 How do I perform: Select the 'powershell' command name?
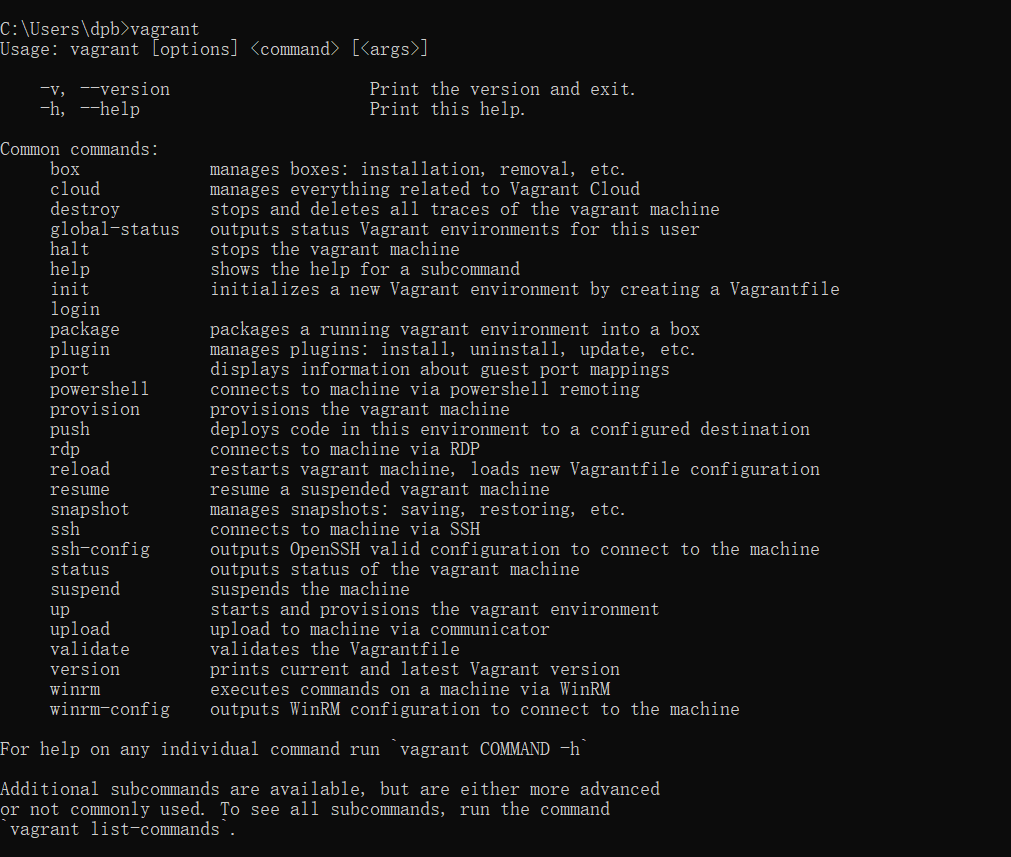[99, 389]
